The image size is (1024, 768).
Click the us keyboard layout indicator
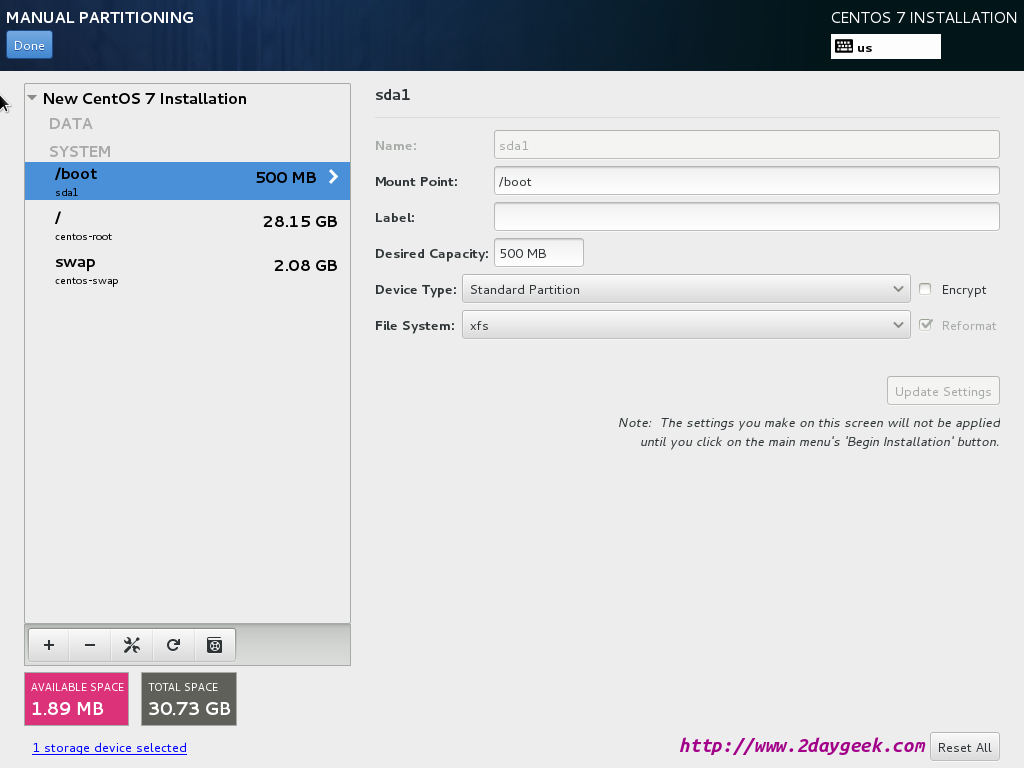click(886, 47)
